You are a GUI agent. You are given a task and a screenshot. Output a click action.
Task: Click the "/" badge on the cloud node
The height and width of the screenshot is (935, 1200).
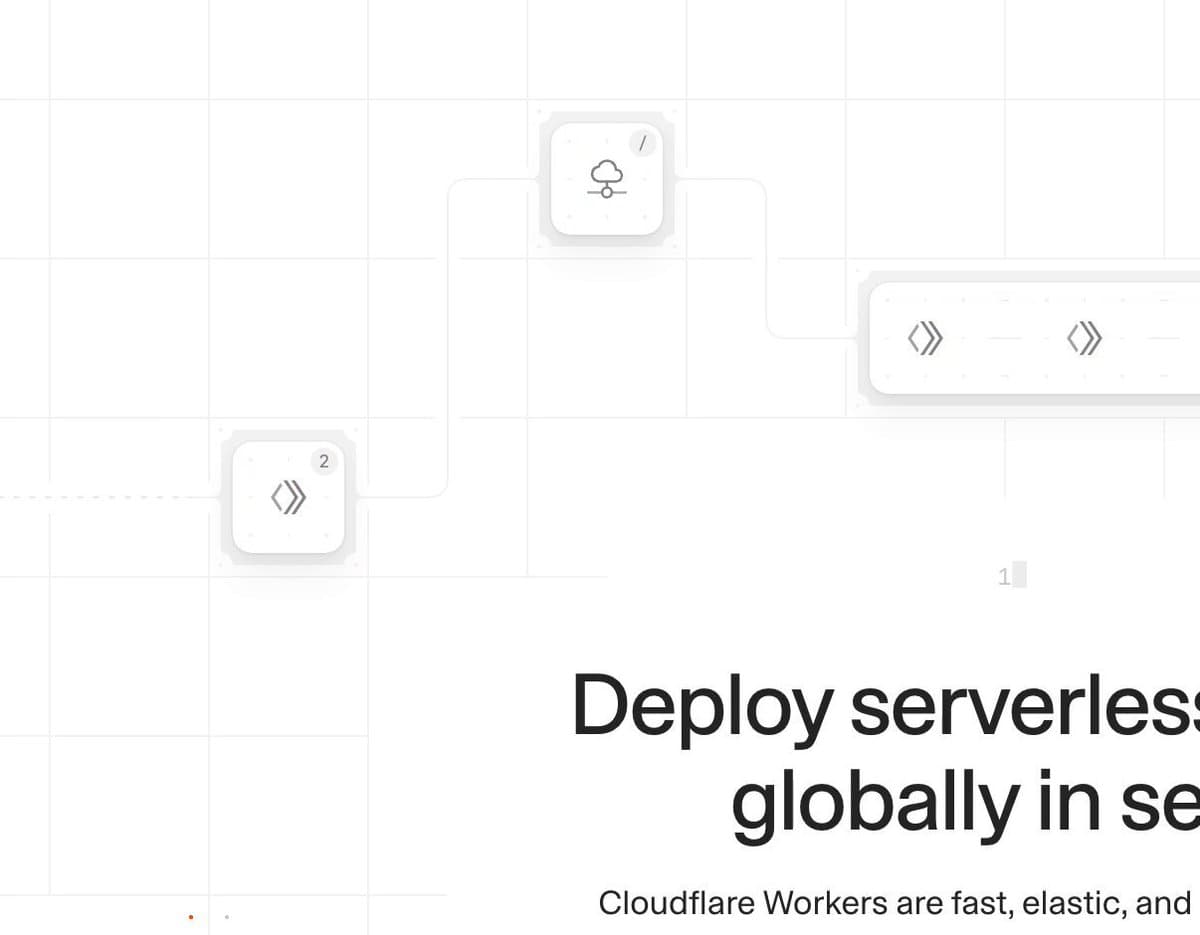pos(643,143)
